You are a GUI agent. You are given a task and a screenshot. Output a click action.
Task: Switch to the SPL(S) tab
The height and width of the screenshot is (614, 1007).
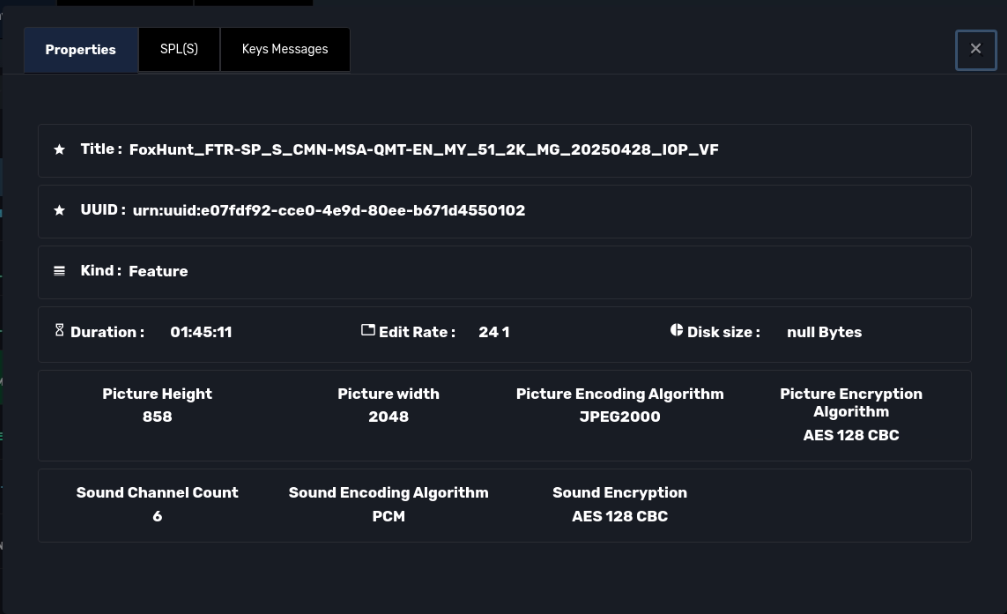pyautogui.click(x=178, y=49)
